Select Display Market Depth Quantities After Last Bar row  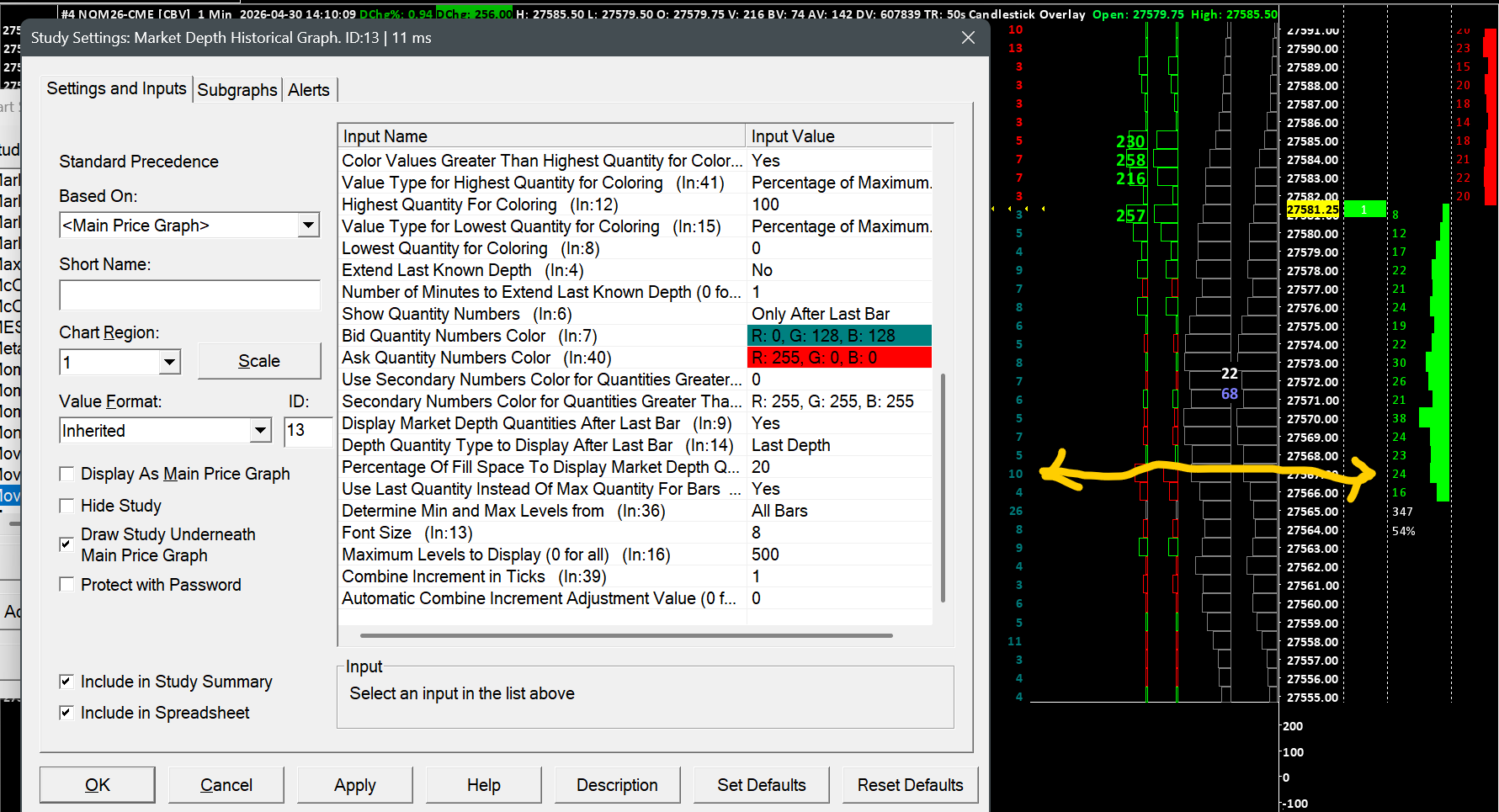click(x=635, y=423)
